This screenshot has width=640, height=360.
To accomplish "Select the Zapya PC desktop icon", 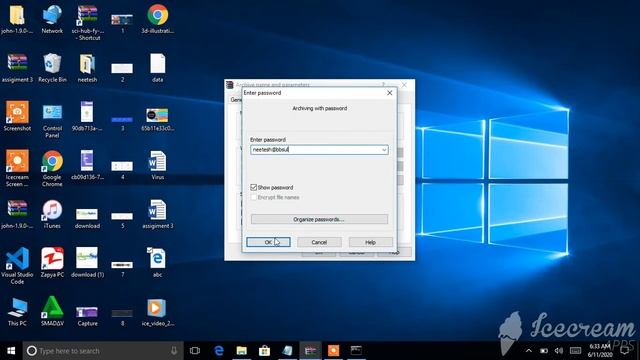I will click(x=52, y=262).
